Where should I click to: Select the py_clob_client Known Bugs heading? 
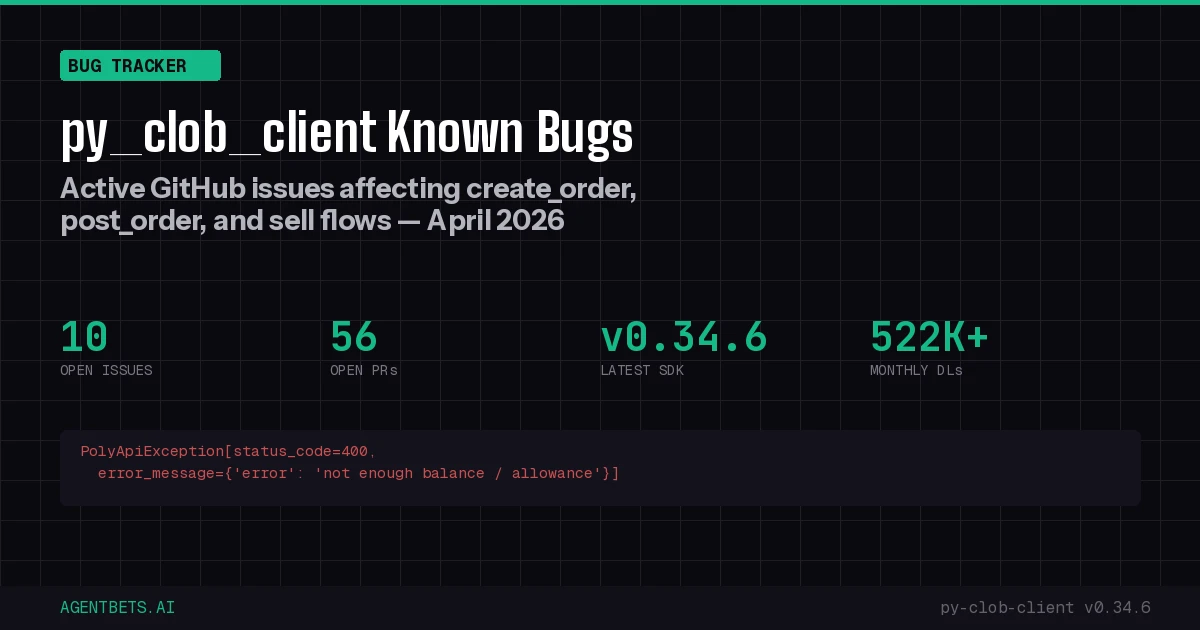click(347, 133)
